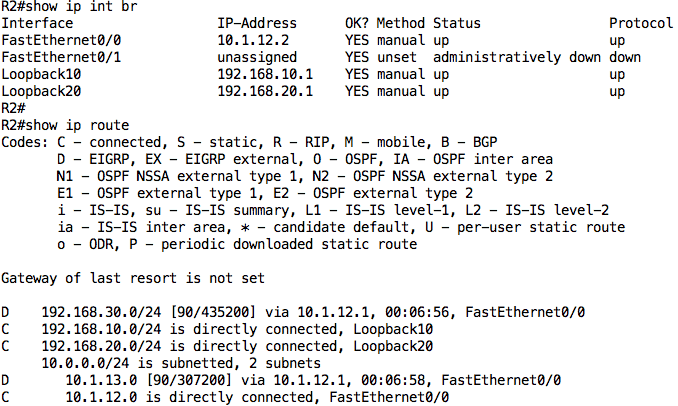Click the 192.168.10.0/24 connected route
The height and width of the screenshot is (406, 678).
click(x=217, y=329)
